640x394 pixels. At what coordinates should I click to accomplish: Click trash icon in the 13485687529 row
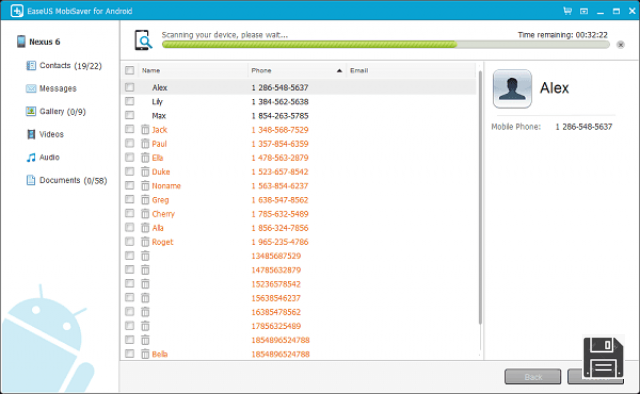coord(145,256)
